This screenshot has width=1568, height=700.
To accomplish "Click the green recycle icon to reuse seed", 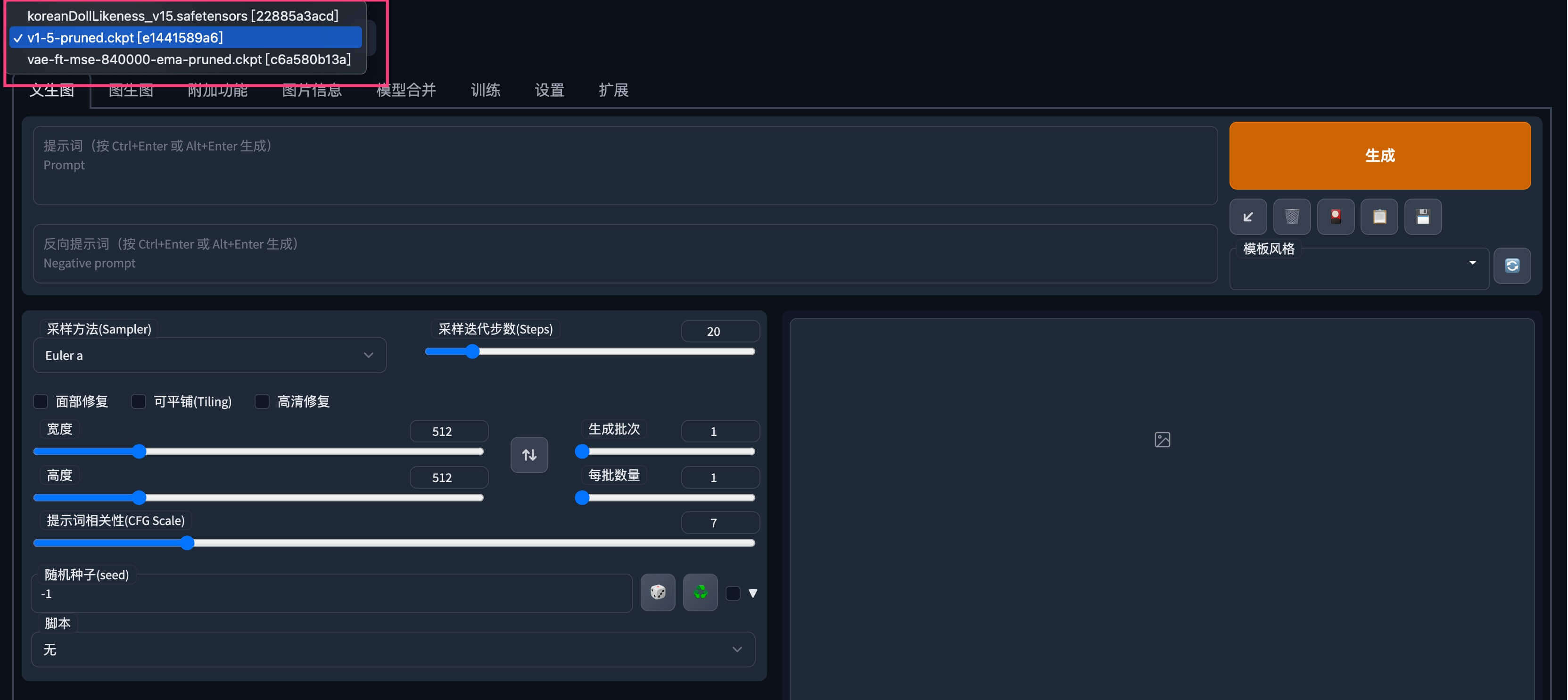I will [700, 592].
